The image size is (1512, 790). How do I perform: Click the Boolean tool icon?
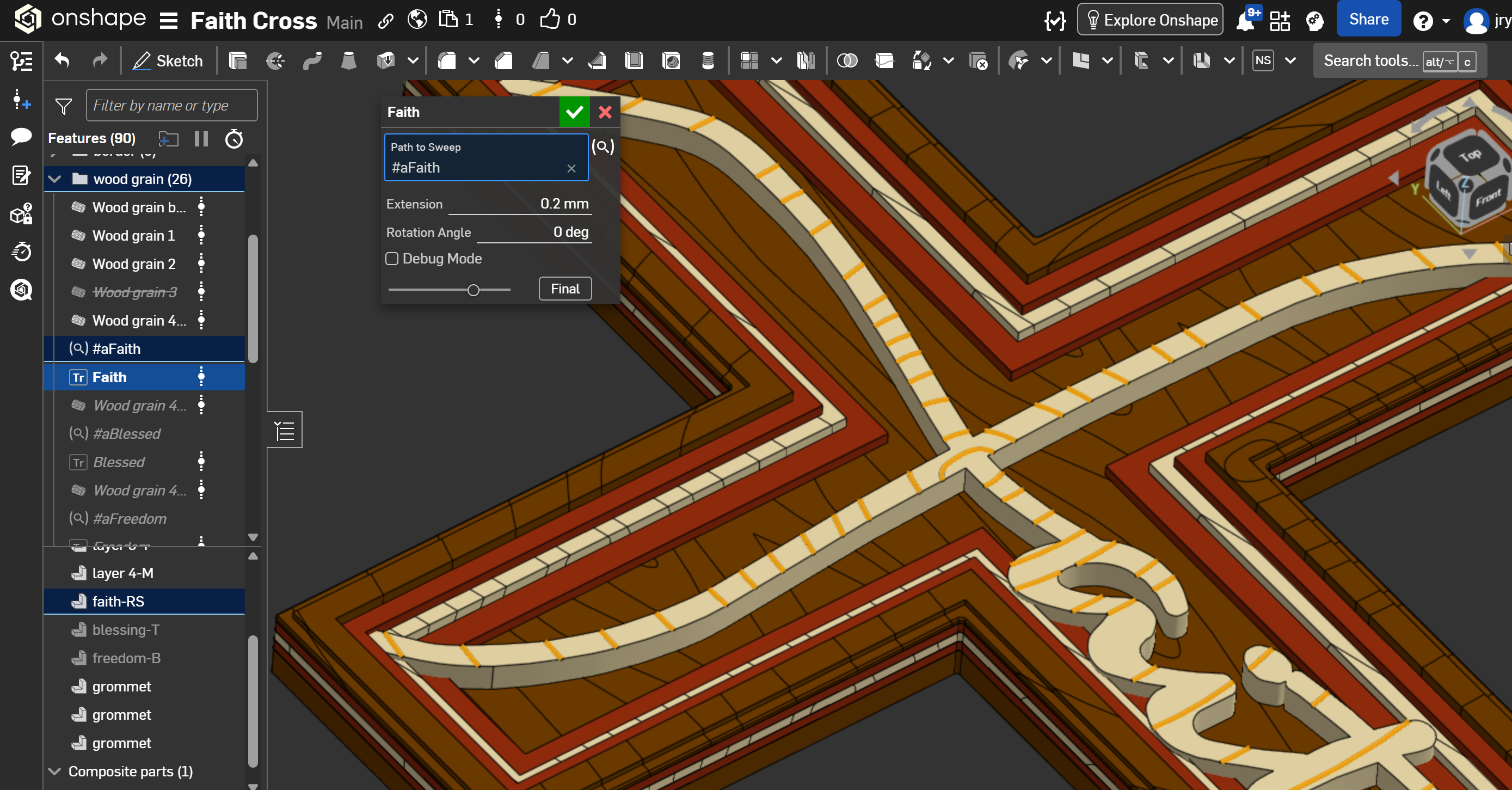846,60
